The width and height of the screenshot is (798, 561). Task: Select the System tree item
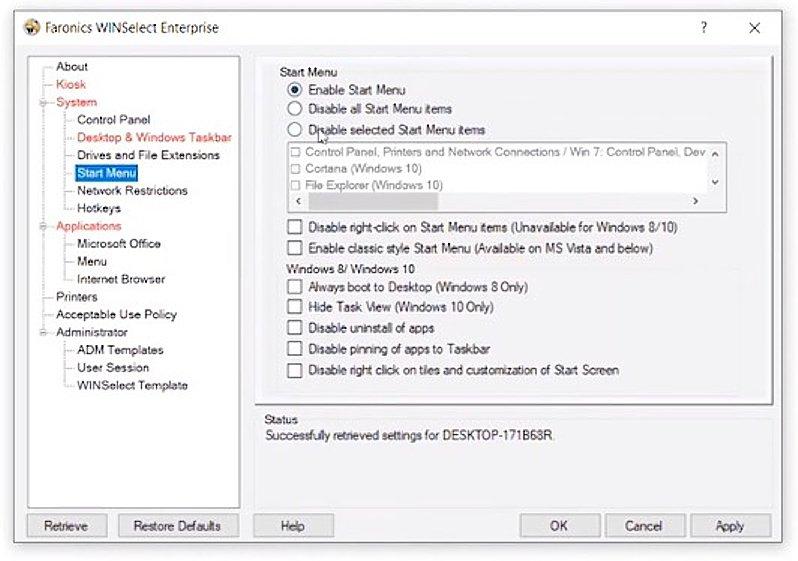click(76, 102)
